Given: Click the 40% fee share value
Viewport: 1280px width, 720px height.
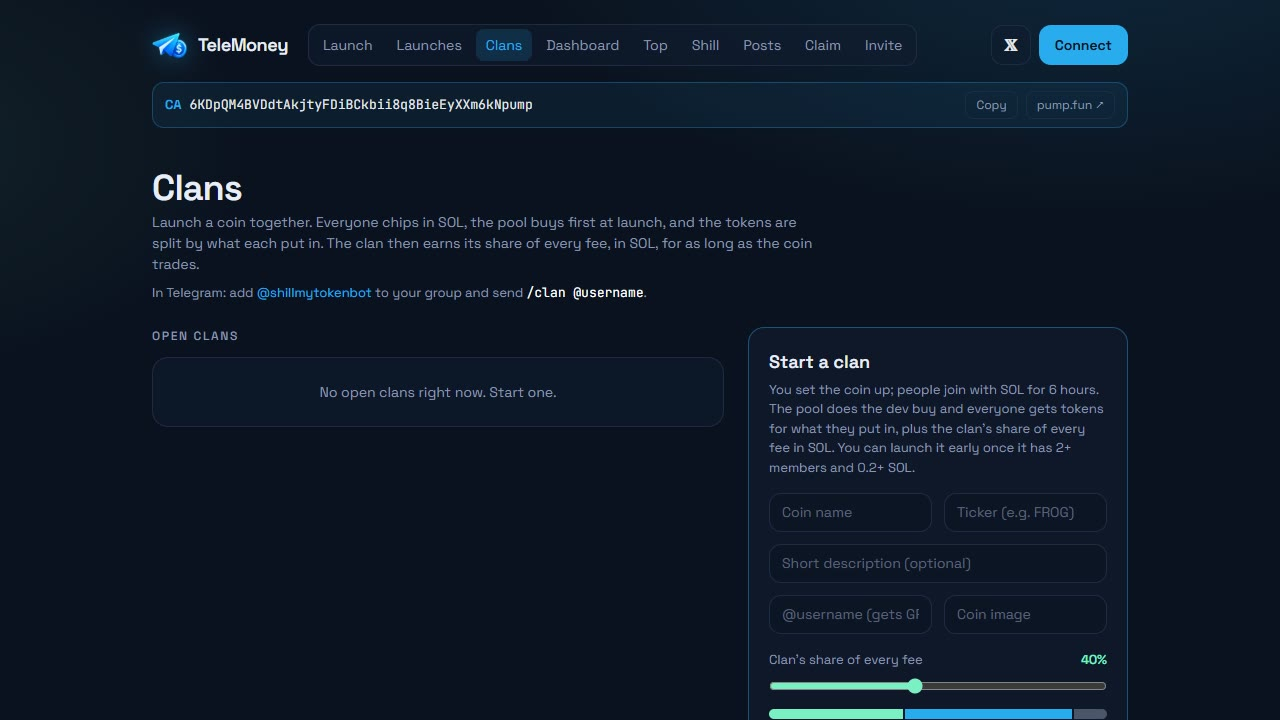Looking at the screenshot, I should [1093, 660].
